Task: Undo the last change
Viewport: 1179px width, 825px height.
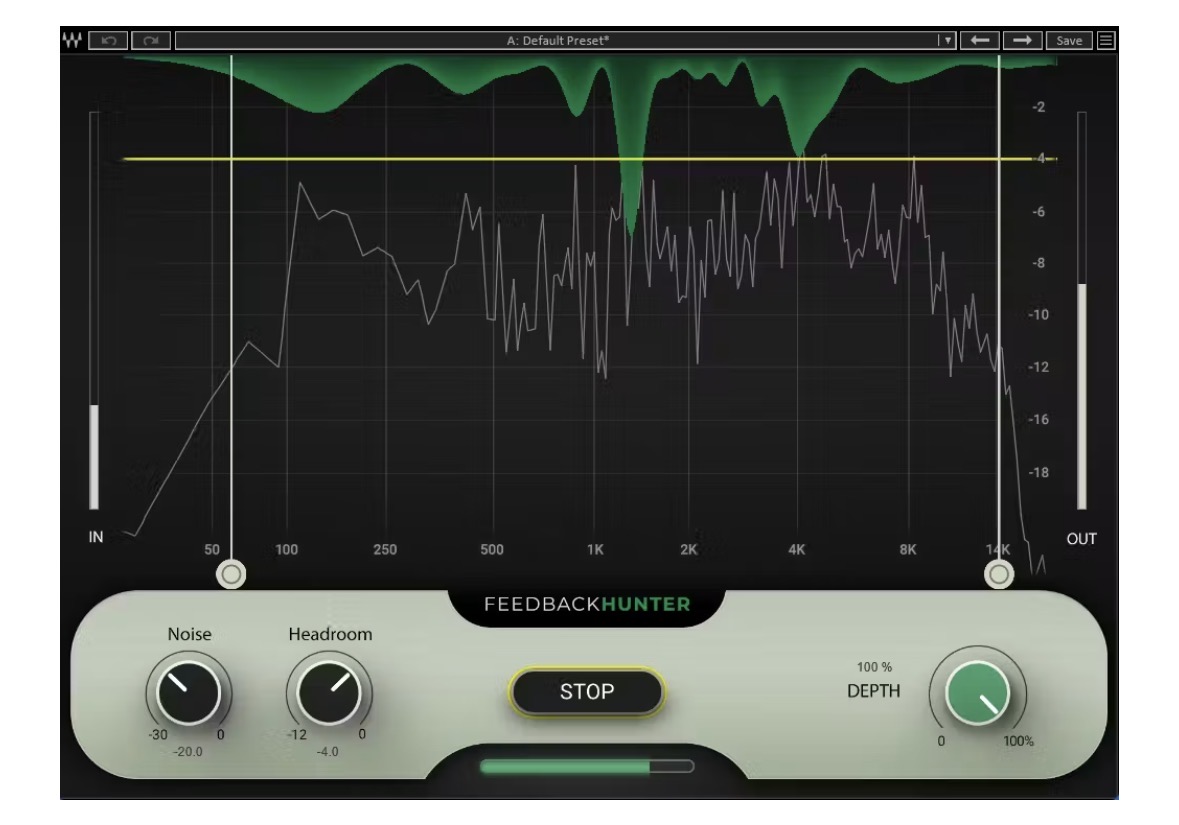Action: (x=108, y=41)
